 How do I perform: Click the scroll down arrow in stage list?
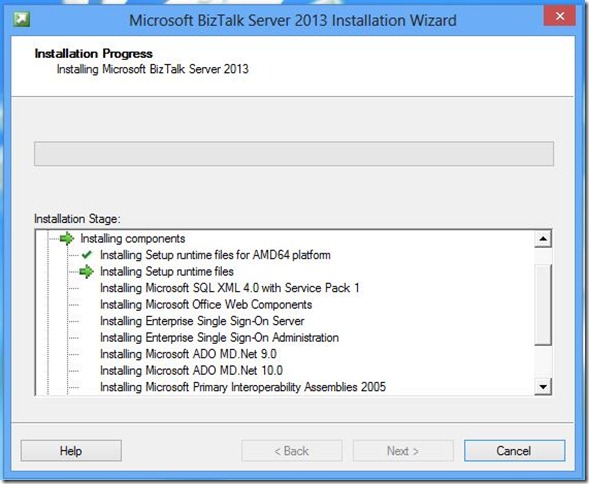543,386
